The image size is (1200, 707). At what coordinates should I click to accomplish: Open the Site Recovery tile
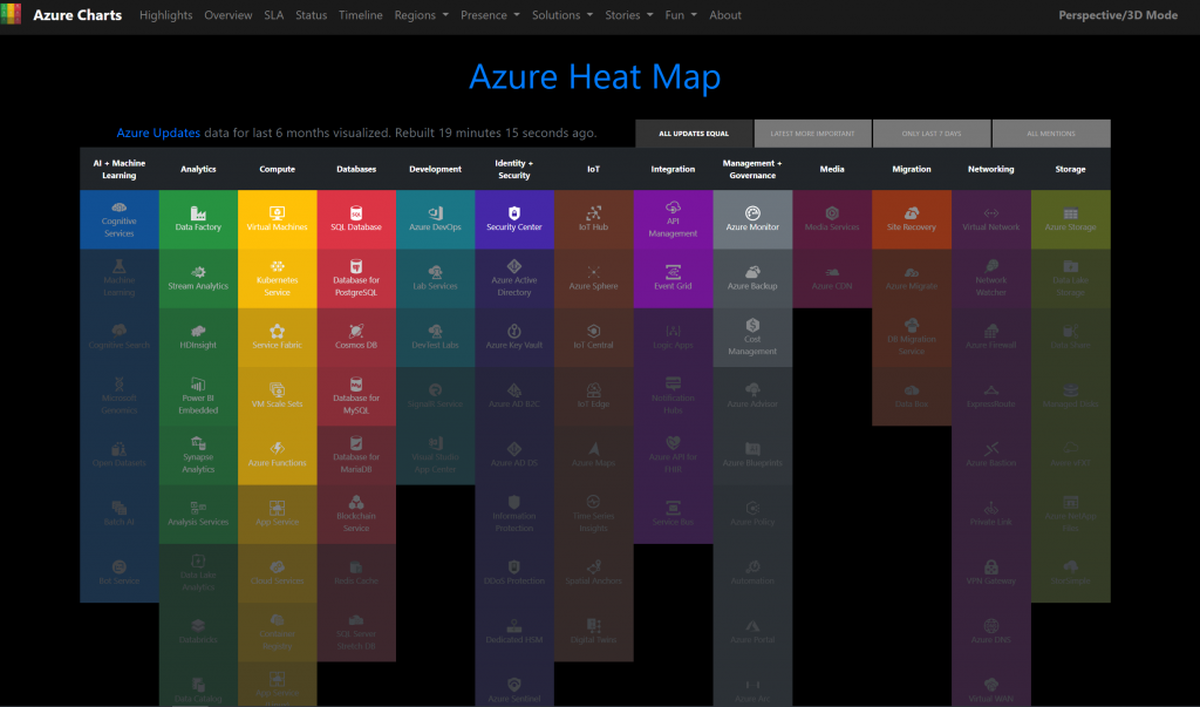point(911,220)
